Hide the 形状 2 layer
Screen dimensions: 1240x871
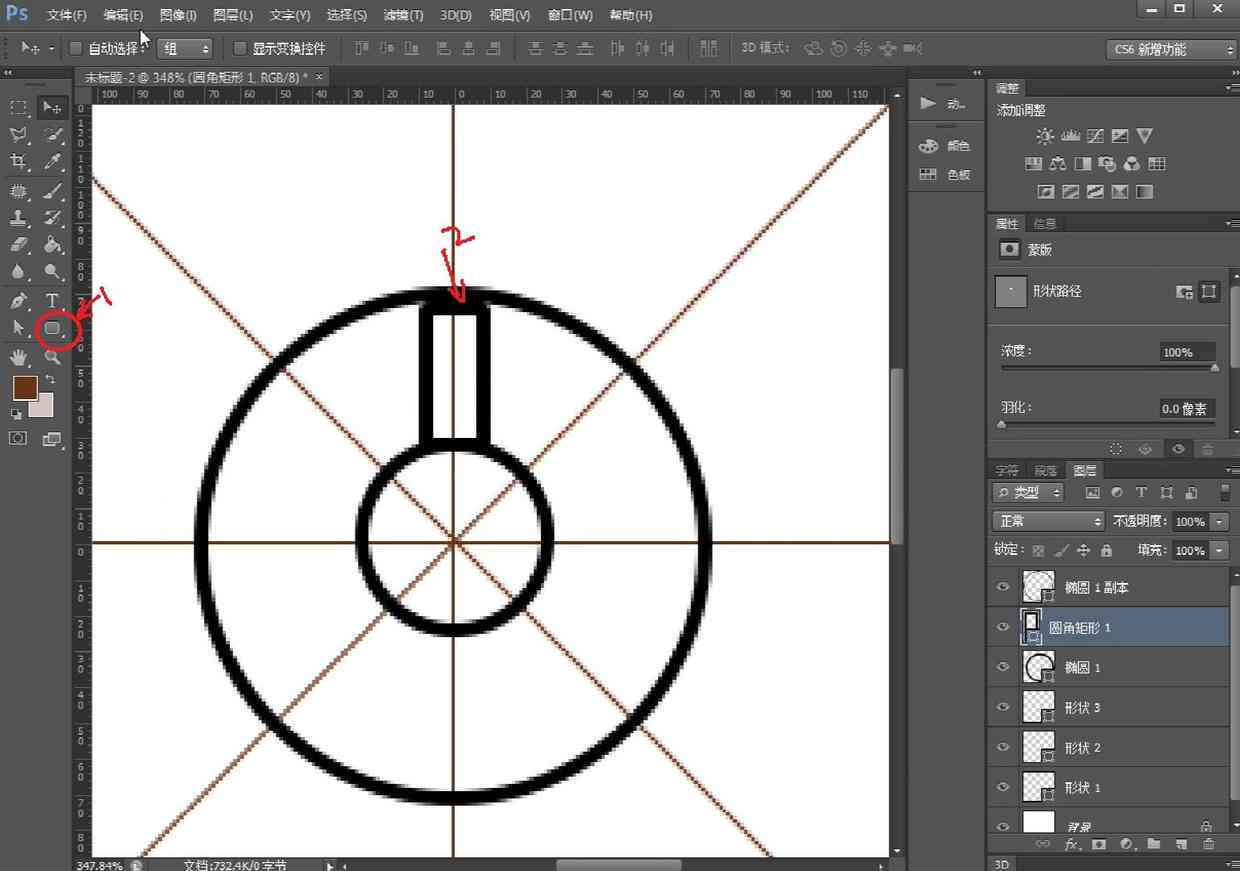click(1003, 747)
